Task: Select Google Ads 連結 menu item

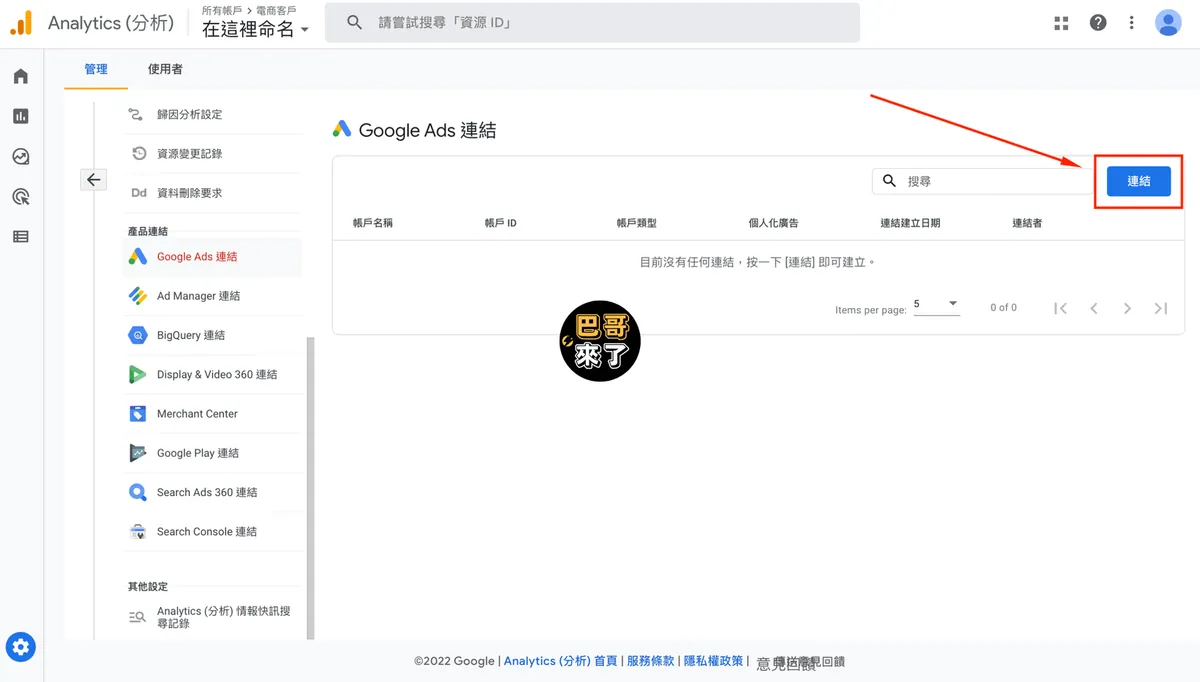Action: (212, 257)
